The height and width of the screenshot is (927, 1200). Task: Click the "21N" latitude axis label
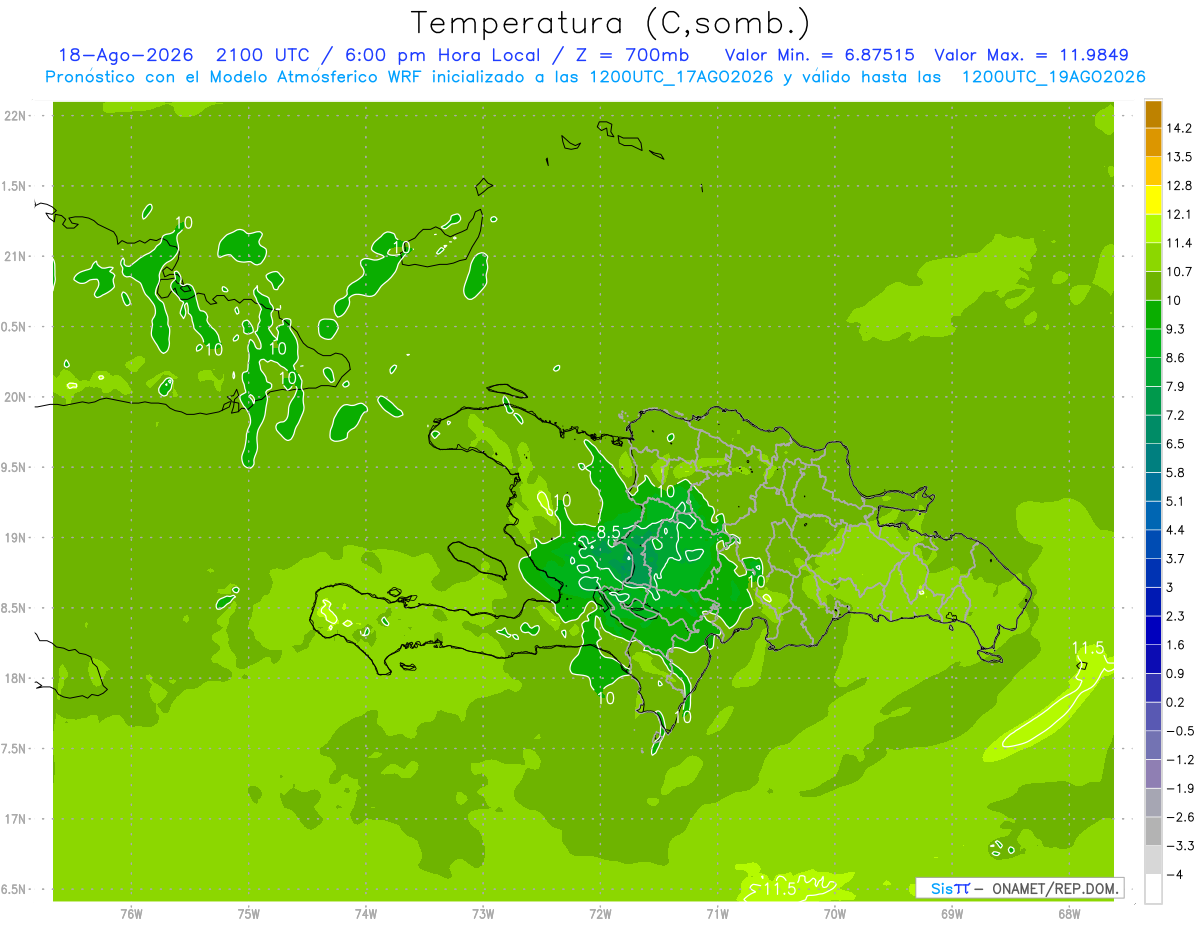(16, 256)
